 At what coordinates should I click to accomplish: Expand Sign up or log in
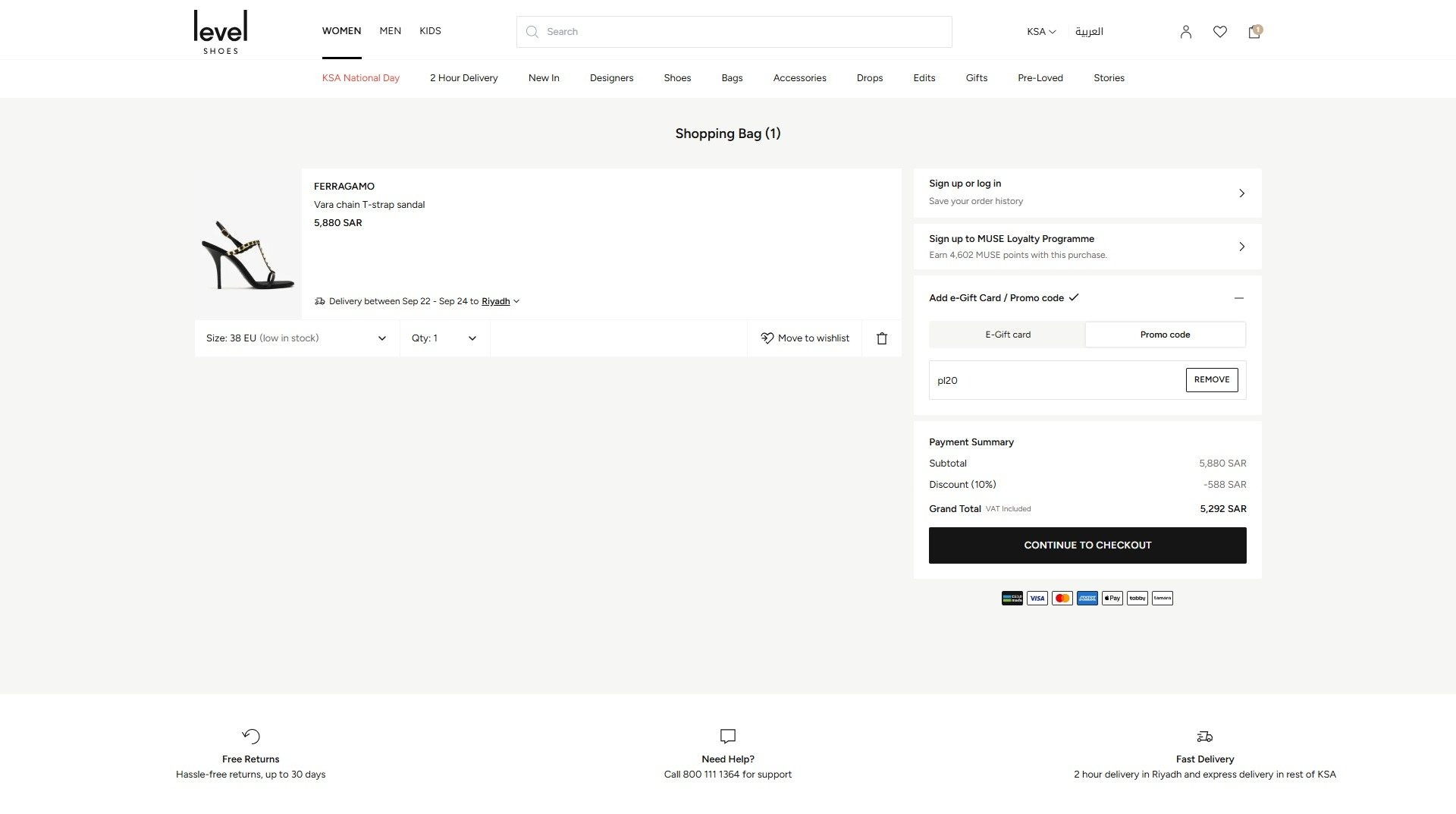pyautogui.click(x=1087, y=193)
